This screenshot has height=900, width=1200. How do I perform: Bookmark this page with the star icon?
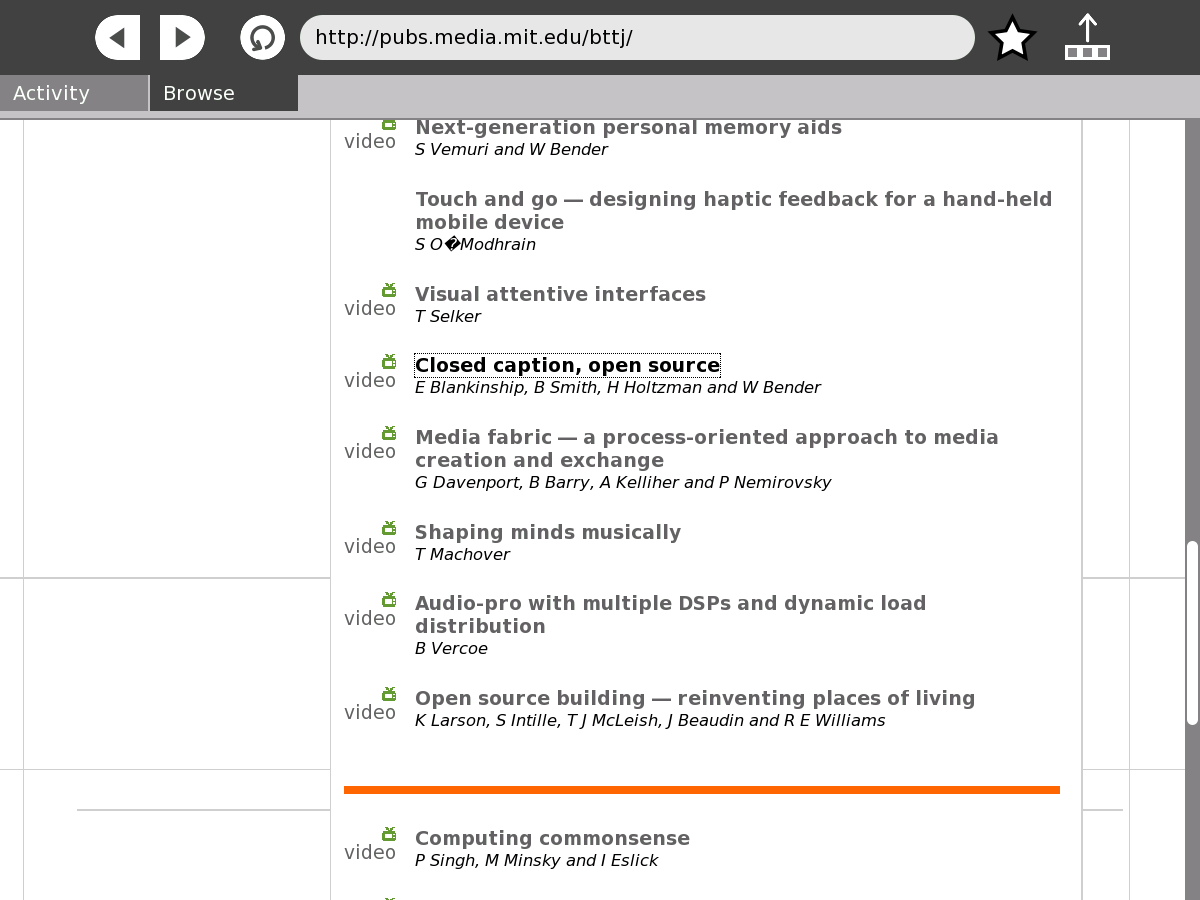1012,38
